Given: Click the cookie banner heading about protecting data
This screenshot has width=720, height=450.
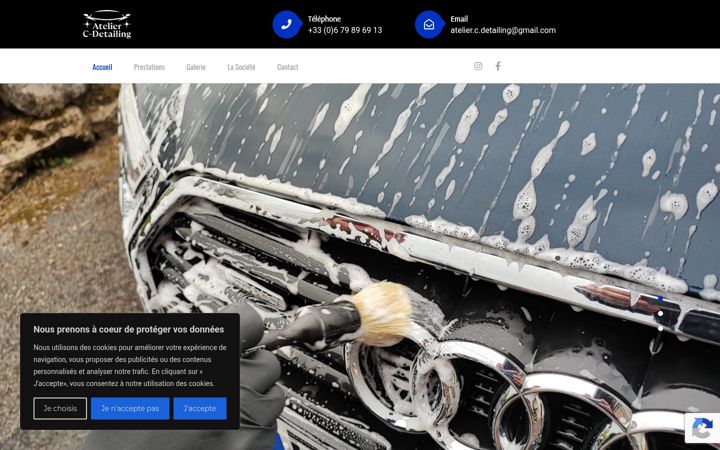Looking at the screenshot, I should [x=129, y=329].
